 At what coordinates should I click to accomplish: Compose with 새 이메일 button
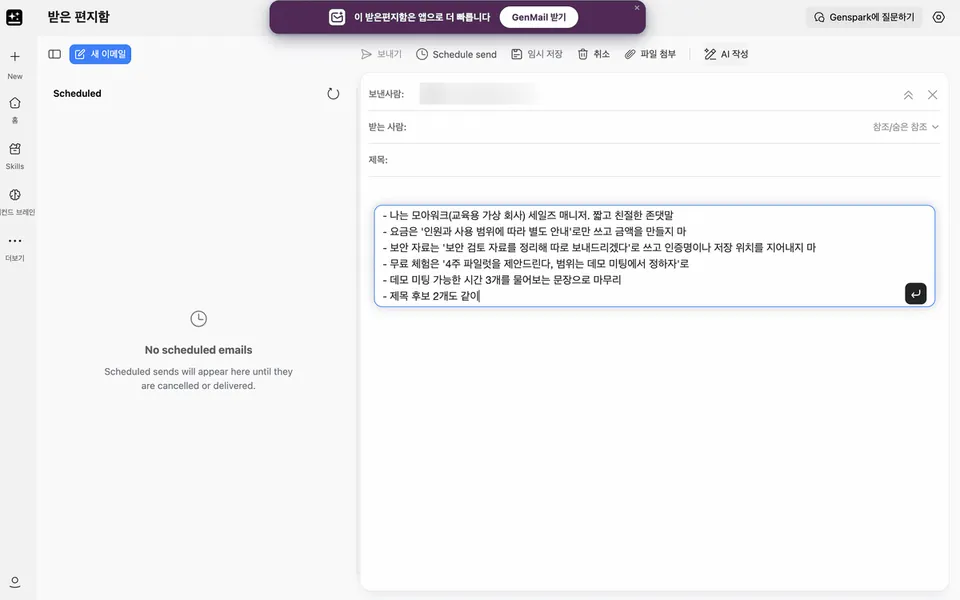(x=100, y=54)
